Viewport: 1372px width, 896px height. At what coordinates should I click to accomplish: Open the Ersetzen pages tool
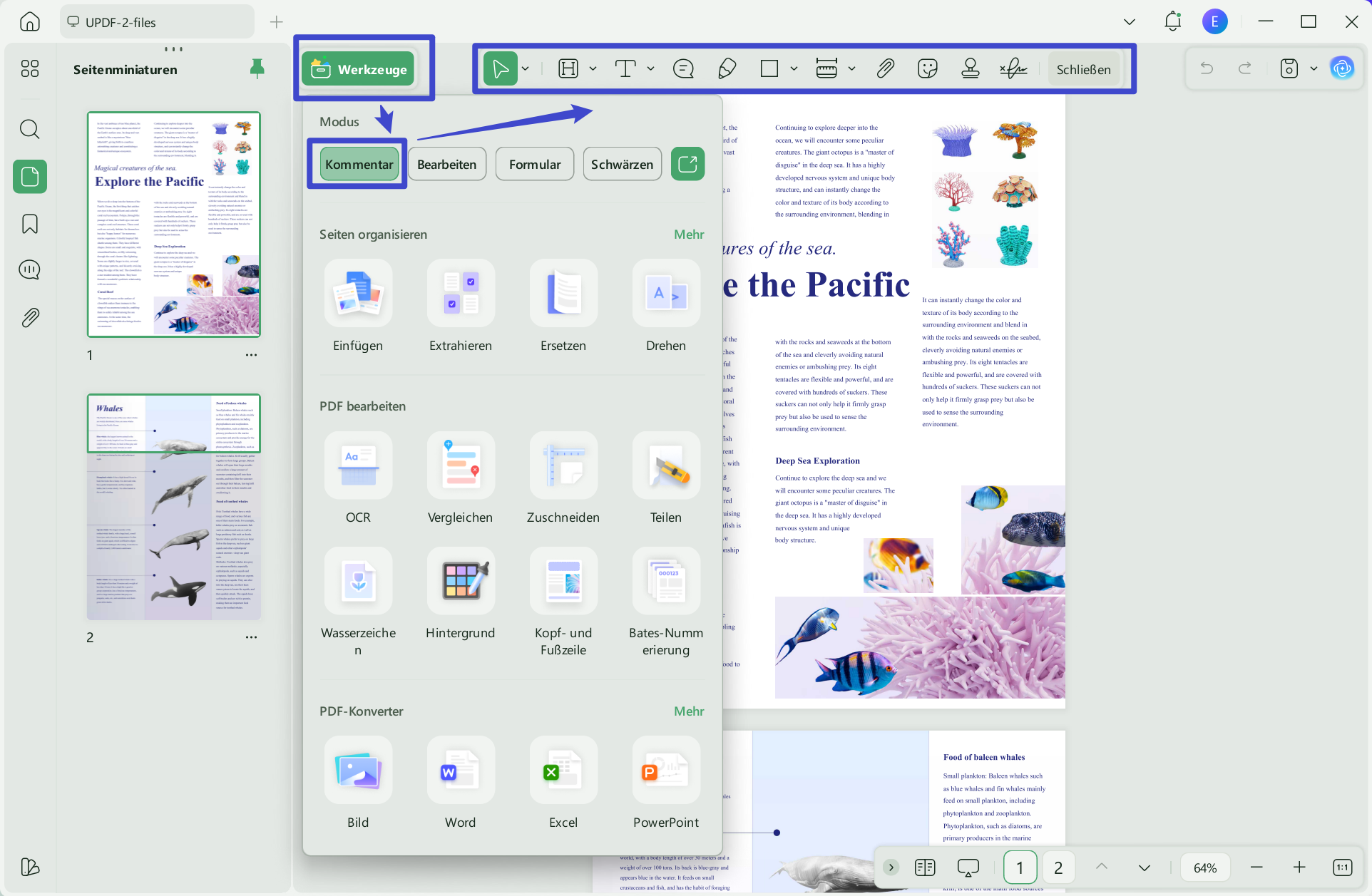pyautogui.click(x=563, y=294)
